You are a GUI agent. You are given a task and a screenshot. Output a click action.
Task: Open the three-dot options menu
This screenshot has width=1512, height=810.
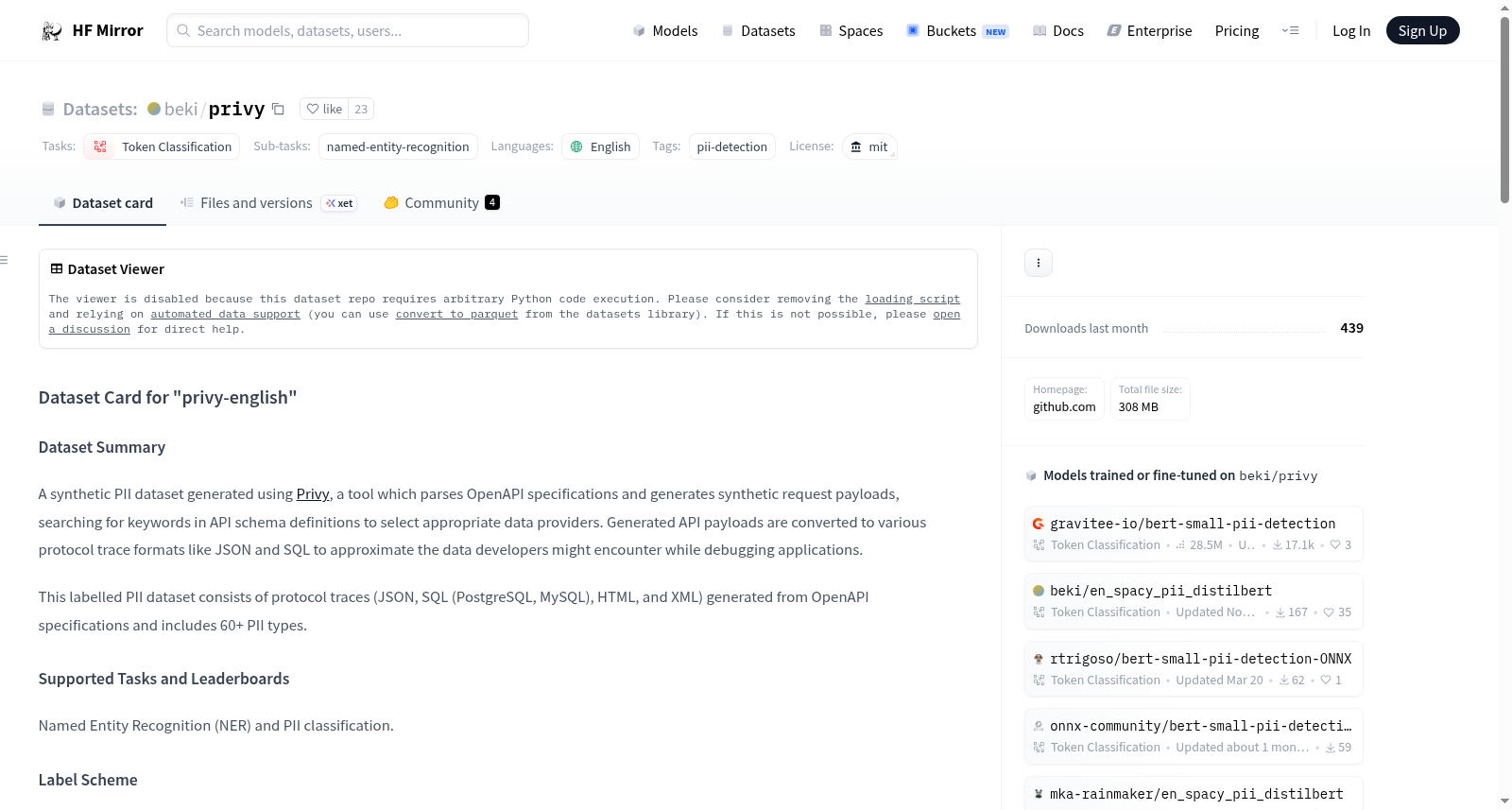1039,263
